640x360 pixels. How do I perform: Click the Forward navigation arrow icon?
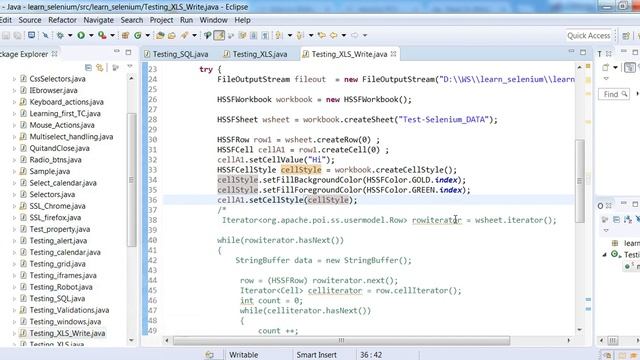(354, 36)
